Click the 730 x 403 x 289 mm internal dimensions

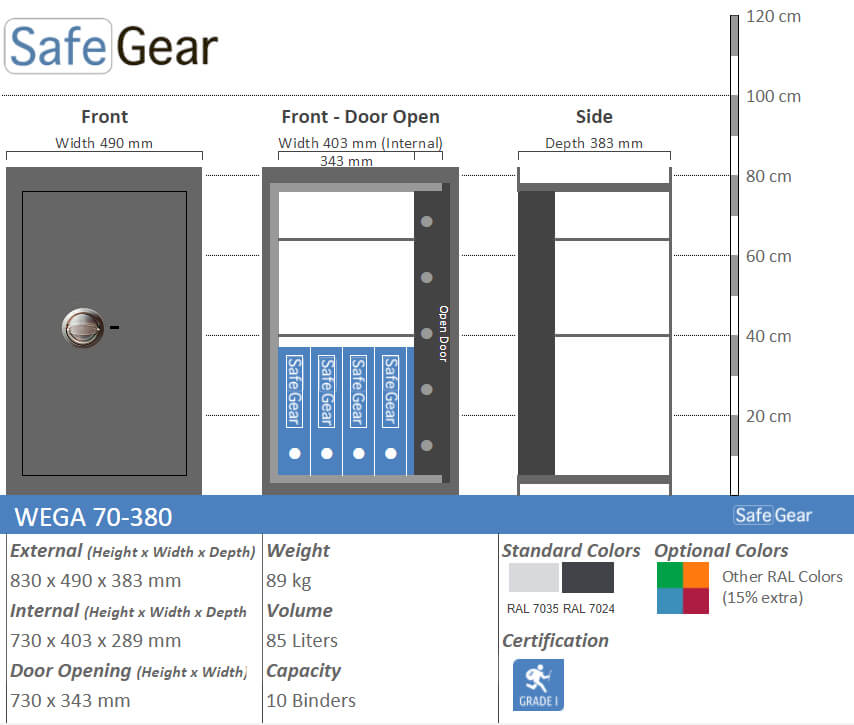[x=95, y=641]
